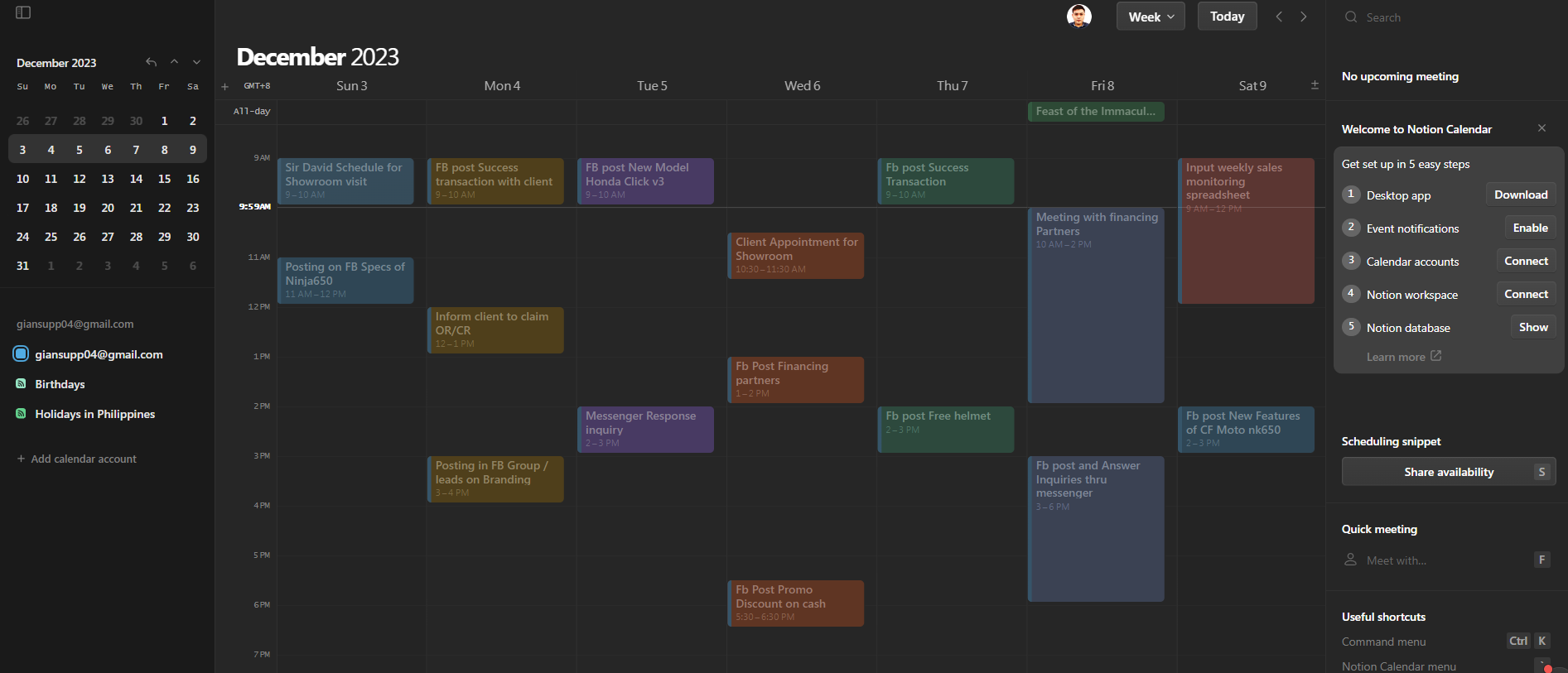
Task: Select Sun 3 day header
Action: point(351,85)
